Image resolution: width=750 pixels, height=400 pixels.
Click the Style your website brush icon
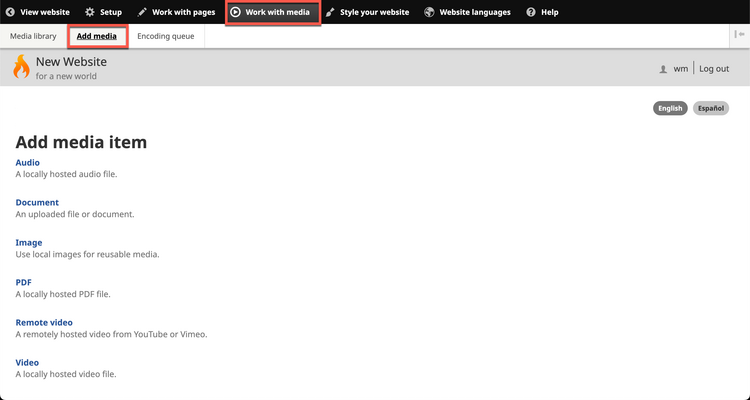coord(330,12)
